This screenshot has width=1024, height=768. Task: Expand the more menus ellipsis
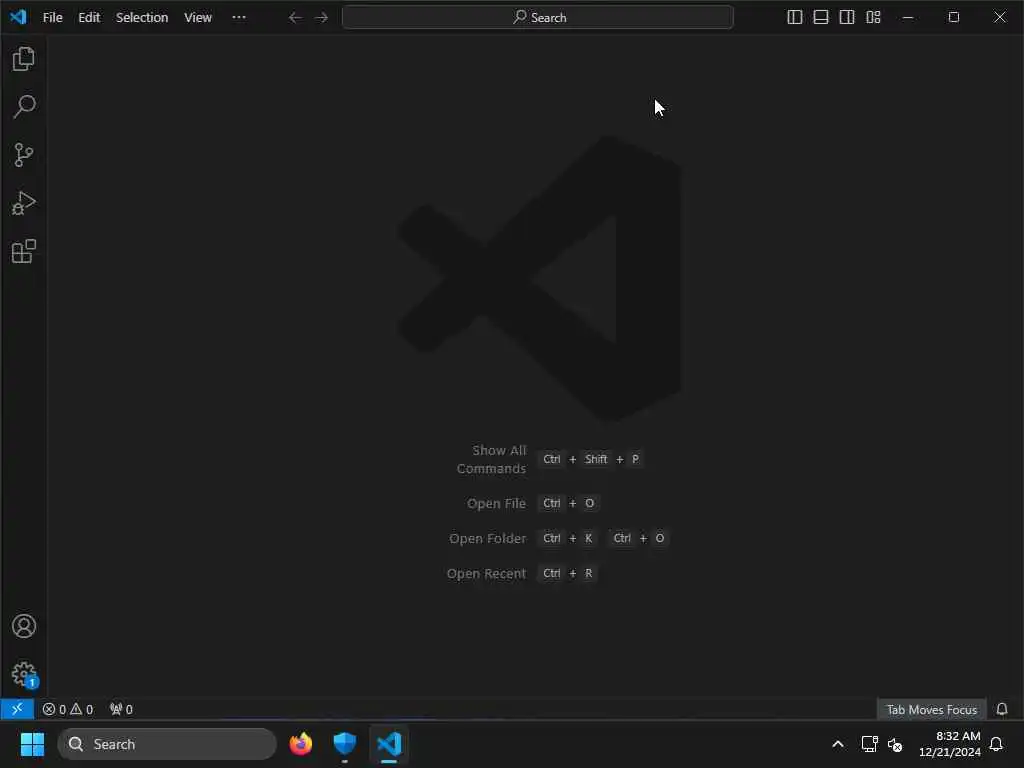click(239, 18)
